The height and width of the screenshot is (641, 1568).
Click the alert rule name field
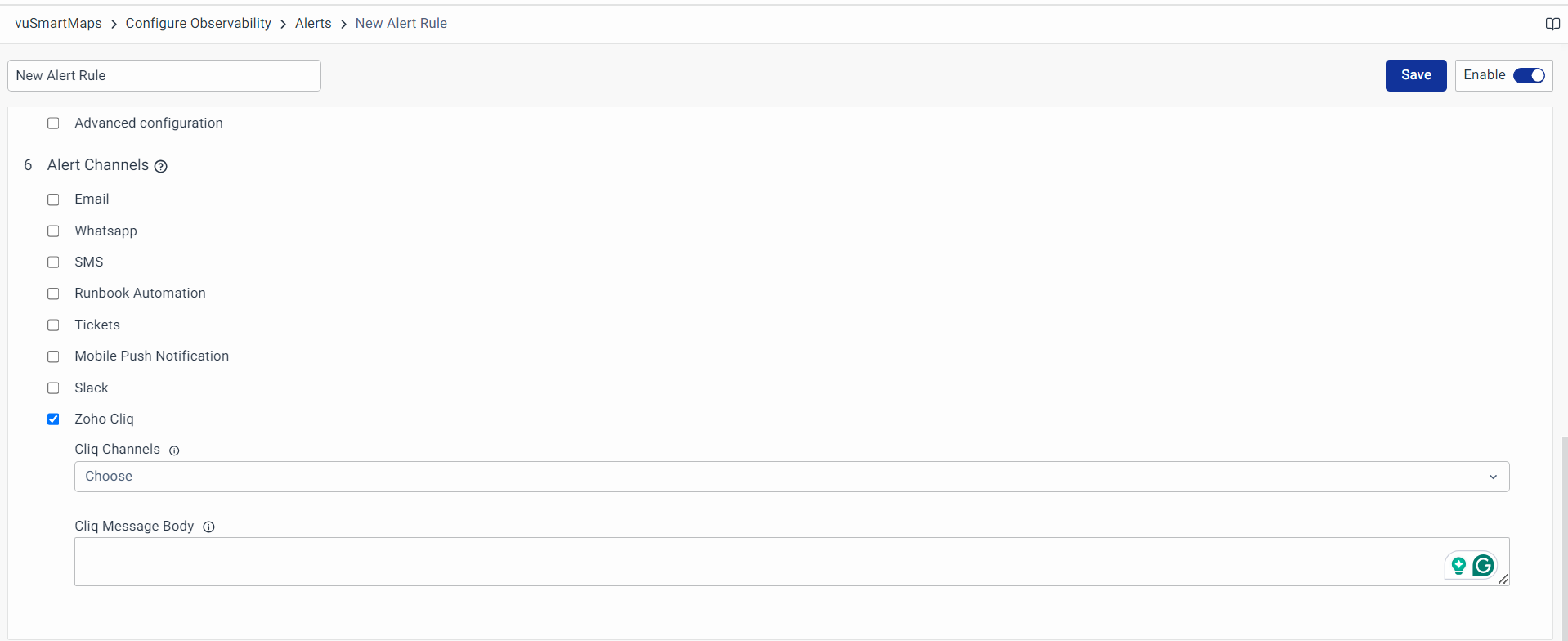tap(164, 75)
